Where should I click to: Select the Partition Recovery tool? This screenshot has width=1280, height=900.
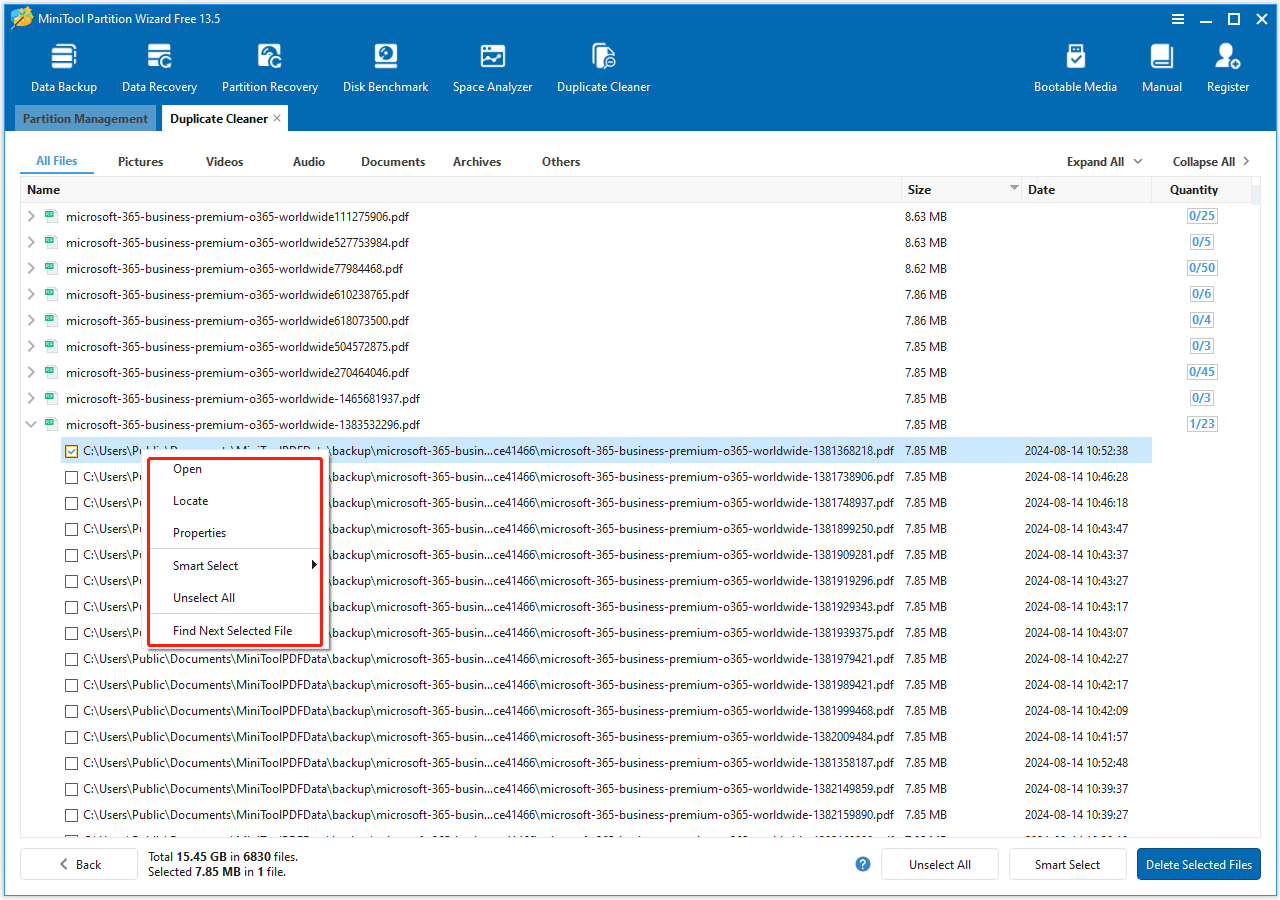pos(270,65)
